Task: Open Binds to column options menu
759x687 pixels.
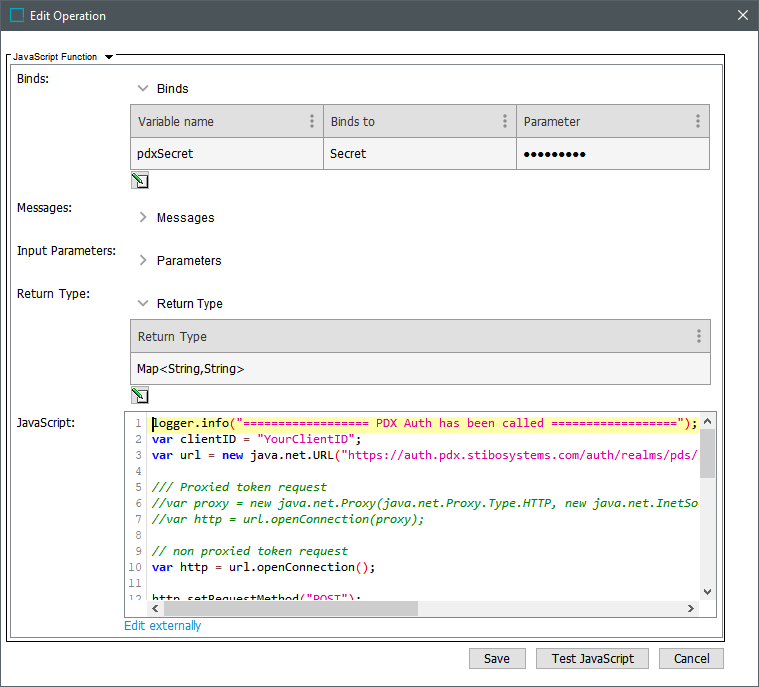Action: [505, 121]
